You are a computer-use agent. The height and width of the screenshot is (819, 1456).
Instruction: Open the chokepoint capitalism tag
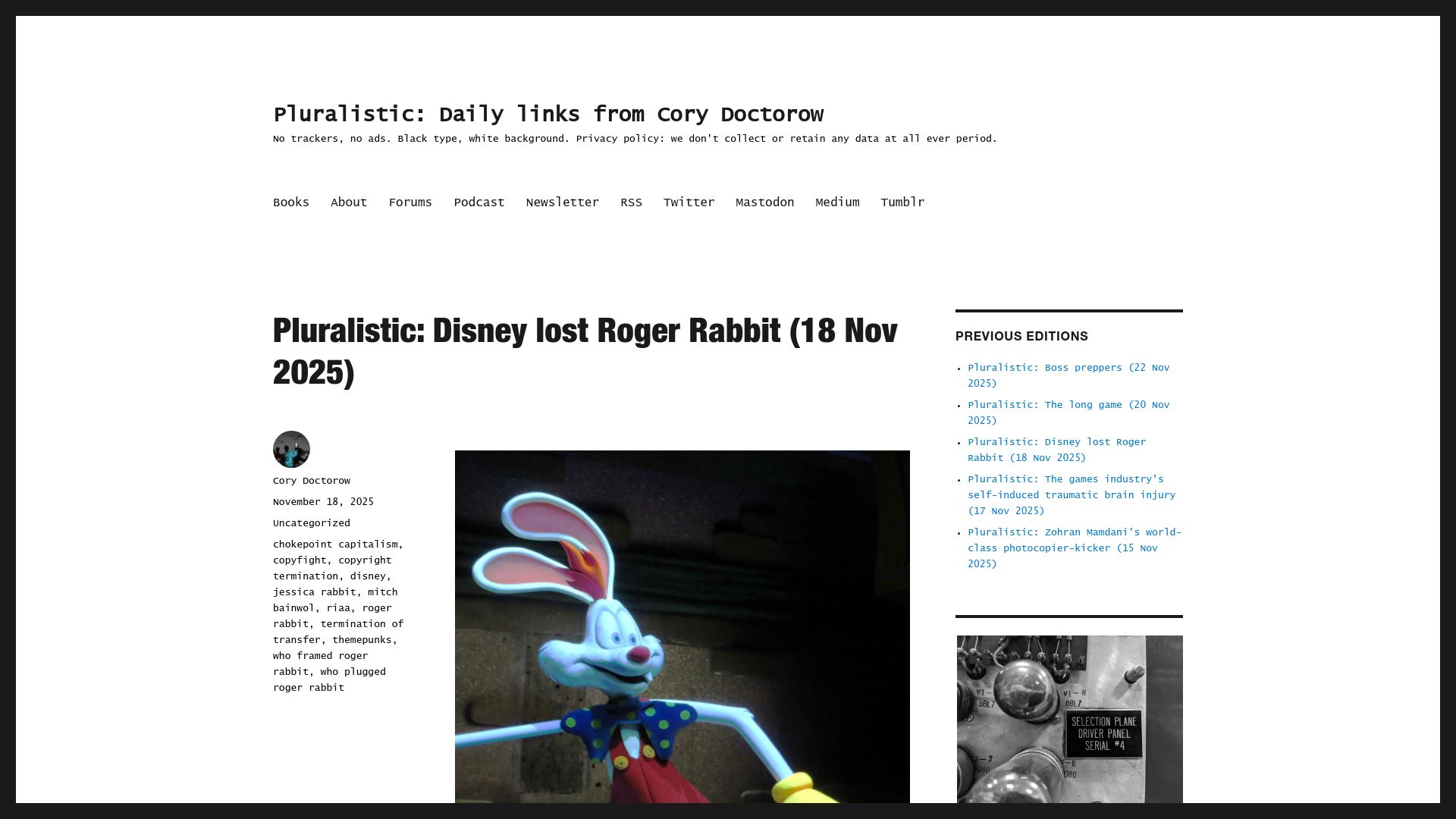tap(335, 544)
